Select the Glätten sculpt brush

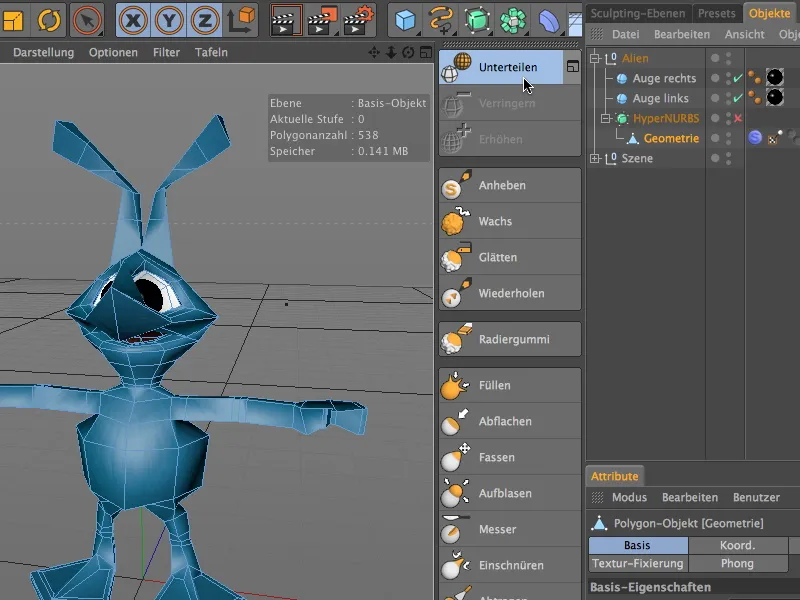(x=510, y=257)
